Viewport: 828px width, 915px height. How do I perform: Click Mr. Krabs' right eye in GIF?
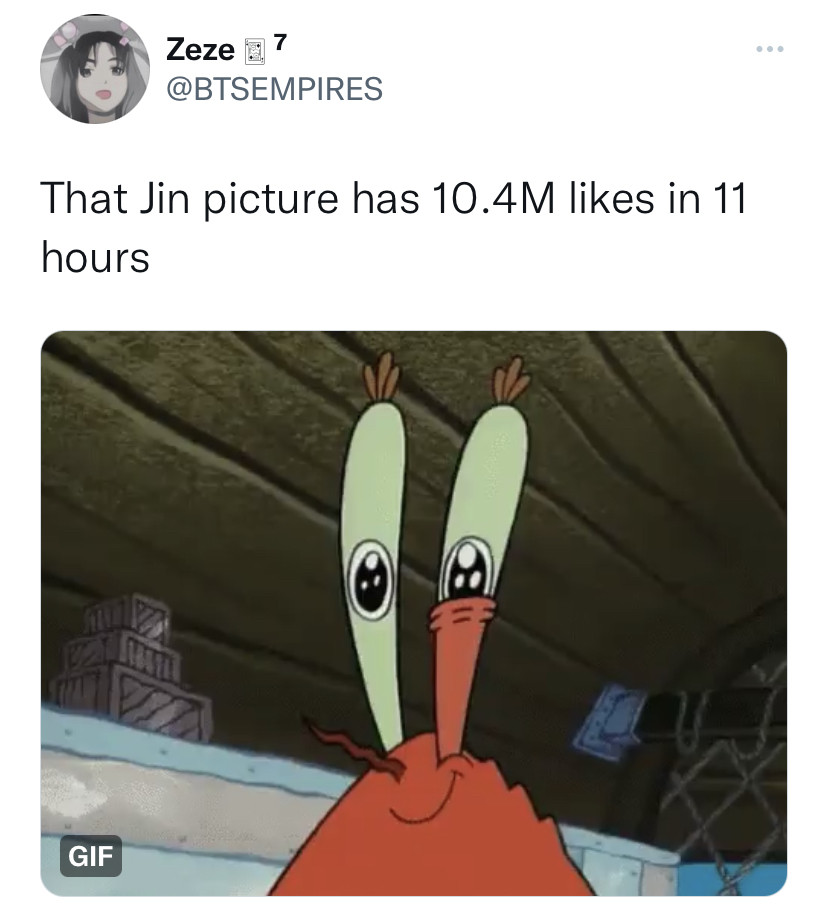tap(469, 568)
